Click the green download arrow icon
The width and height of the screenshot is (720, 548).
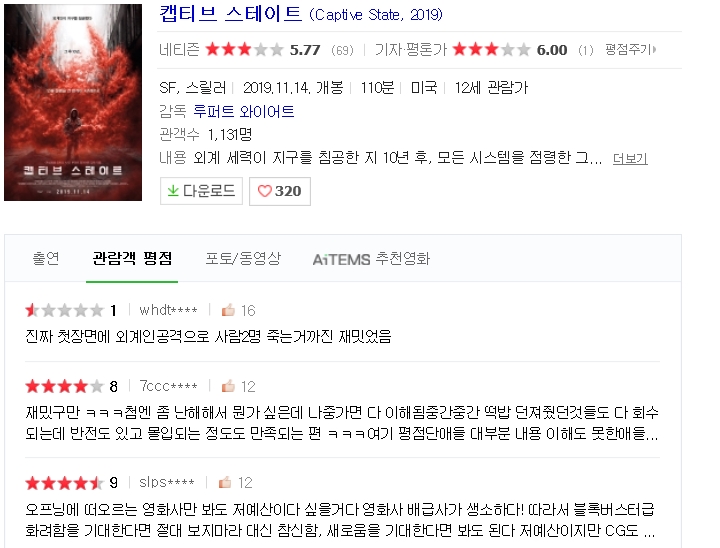tap(173, 191)
